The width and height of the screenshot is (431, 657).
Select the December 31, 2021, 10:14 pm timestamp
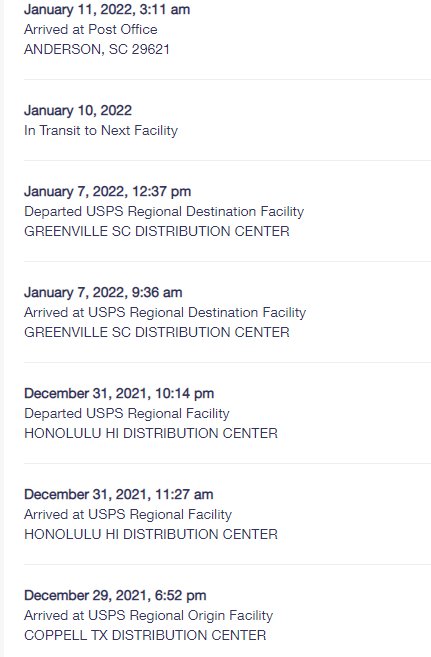(119, 393)
